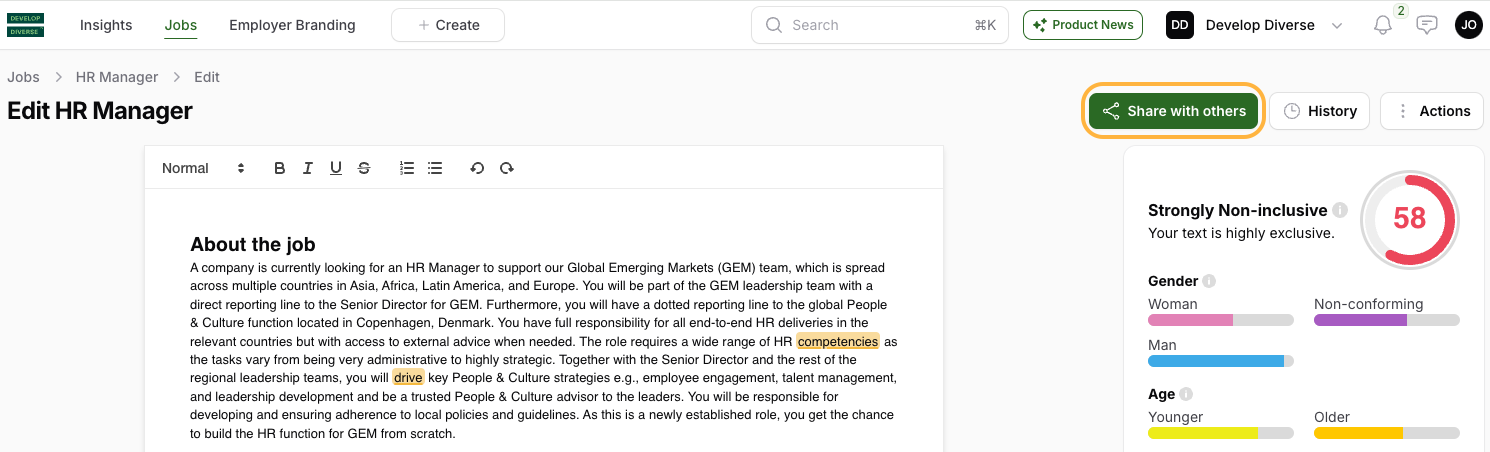This screenshot has width=1490, height=452.
Task: Open the Employer Branding tab
Action: click(x=292, y=25)
